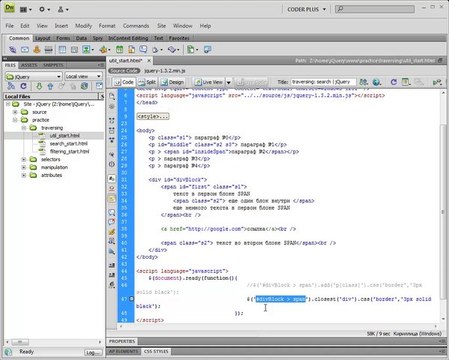449x360 pixels.
Task: Open the Log button in status bar
Action: 93,352
